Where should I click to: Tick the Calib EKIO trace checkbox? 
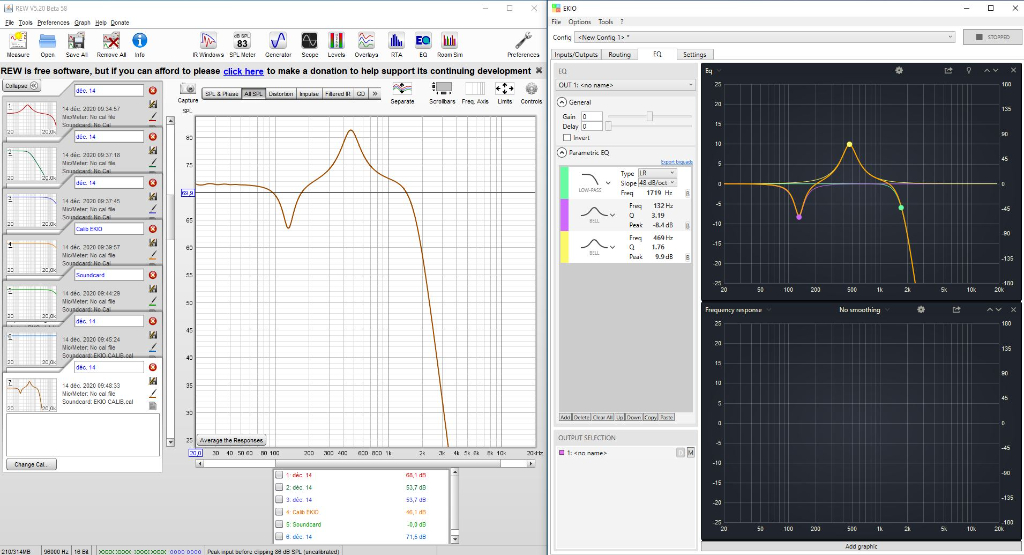click(279, 512)
